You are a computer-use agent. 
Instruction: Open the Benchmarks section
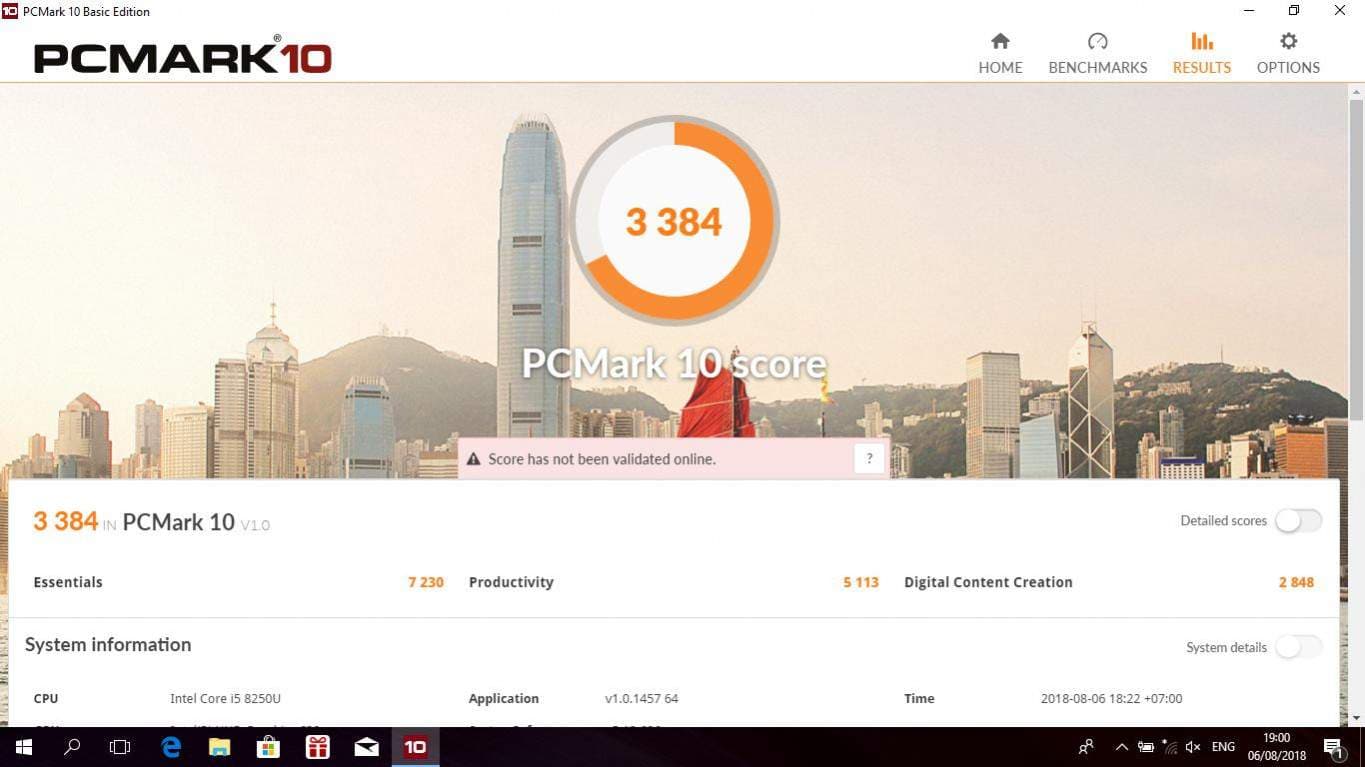[1098, 54]
